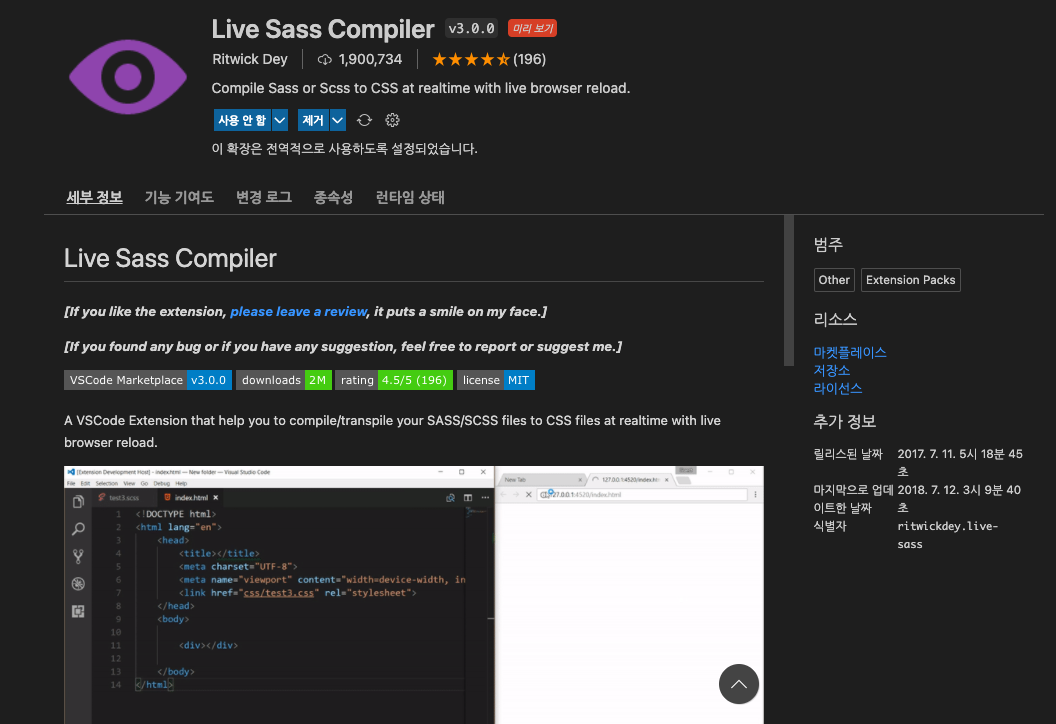Click the scroll-to-top arrow button
Viewport: 1056px width, 724px height.
[739, 684]
